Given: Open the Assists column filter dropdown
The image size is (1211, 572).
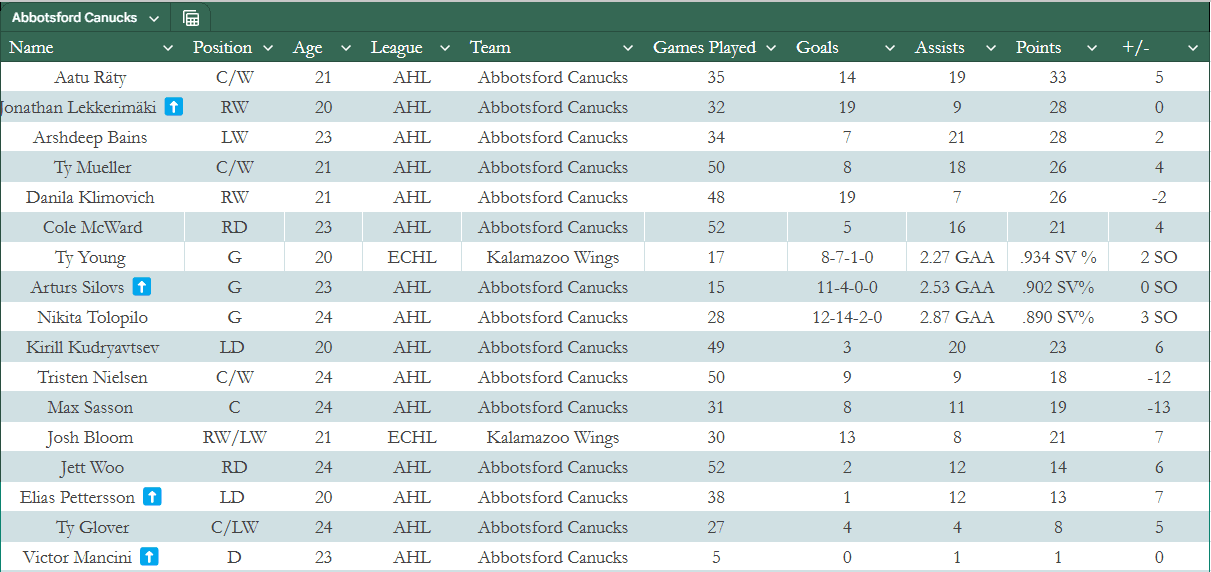Looking at the screenshot, I should (991, 48).
